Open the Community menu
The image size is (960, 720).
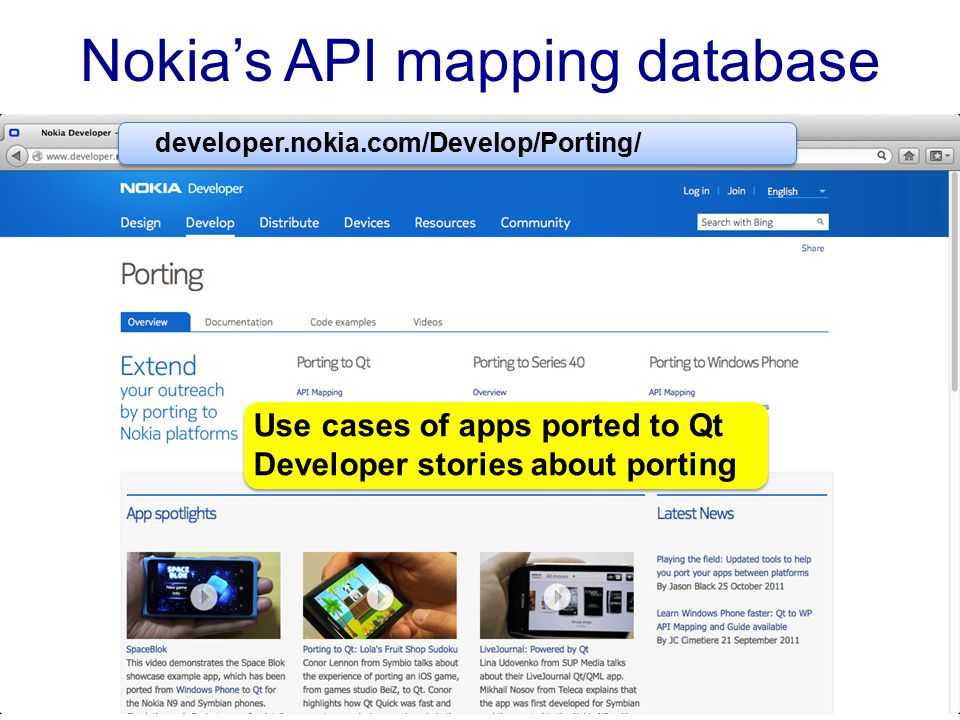[535, 223]
